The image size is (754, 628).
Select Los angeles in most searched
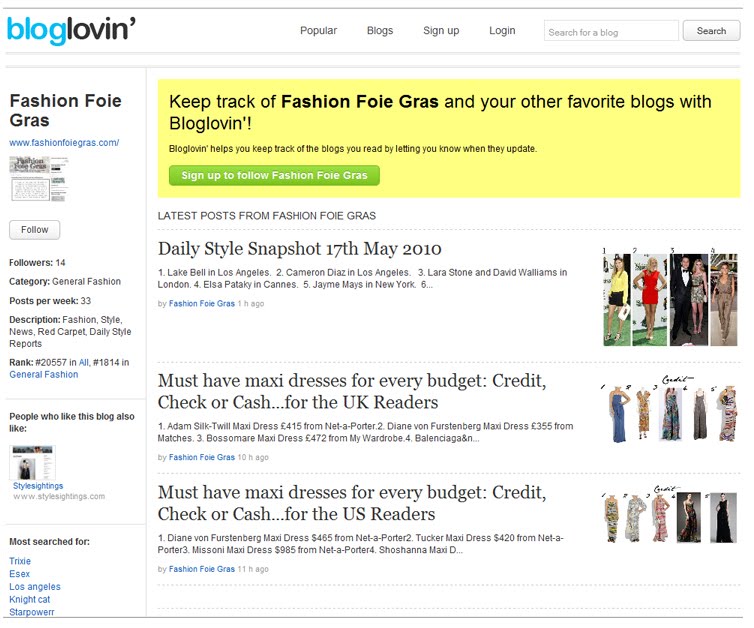(x=35, y=587)
